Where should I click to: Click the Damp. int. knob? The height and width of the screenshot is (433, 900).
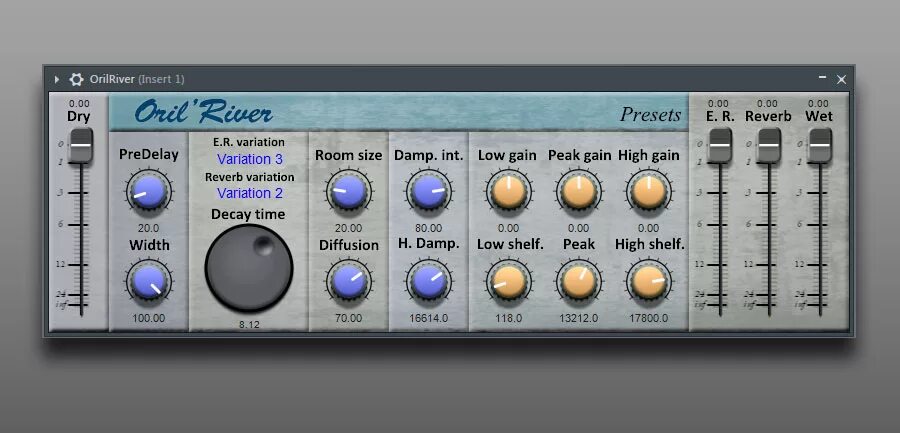coord(429,192)
